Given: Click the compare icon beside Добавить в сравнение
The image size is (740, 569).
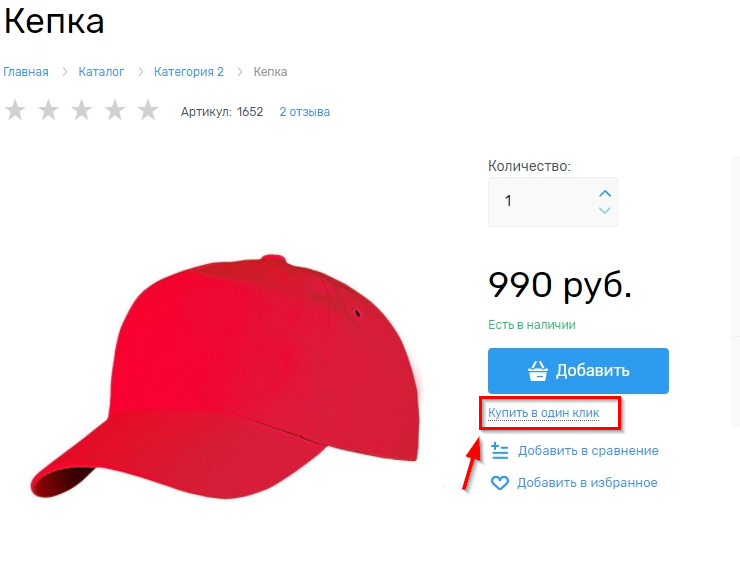Looking at the screenshot, I should click(x=499, y=451).
